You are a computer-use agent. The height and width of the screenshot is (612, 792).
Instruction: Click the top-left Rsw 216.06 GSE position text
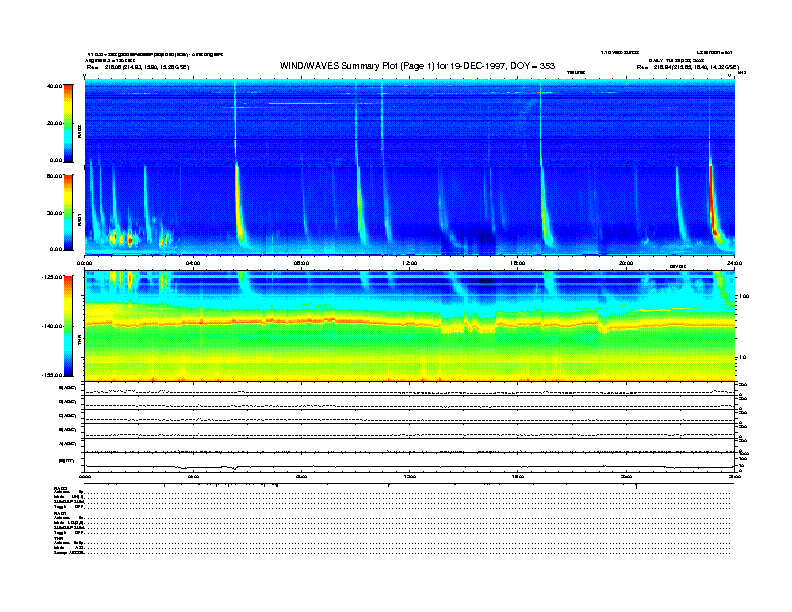click(138, 67)
